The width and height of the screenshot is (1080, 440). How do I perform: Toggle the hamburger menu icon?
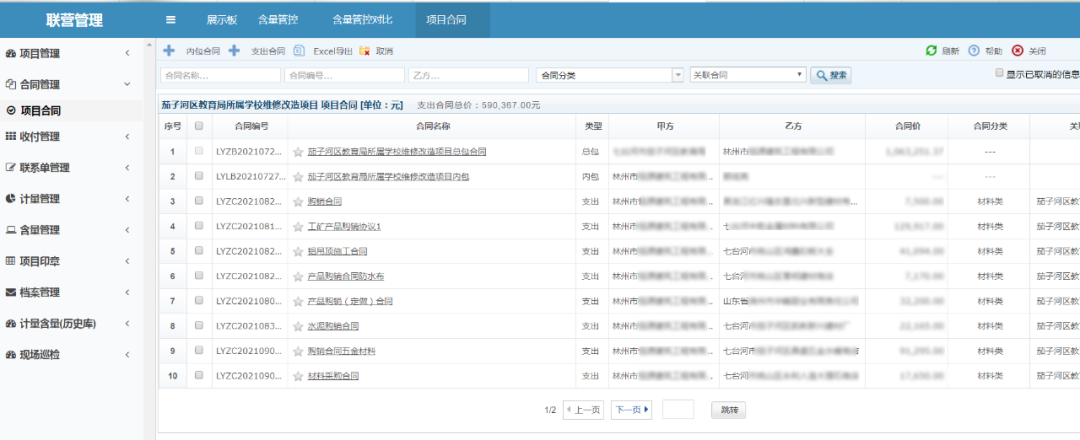(171, 20)
